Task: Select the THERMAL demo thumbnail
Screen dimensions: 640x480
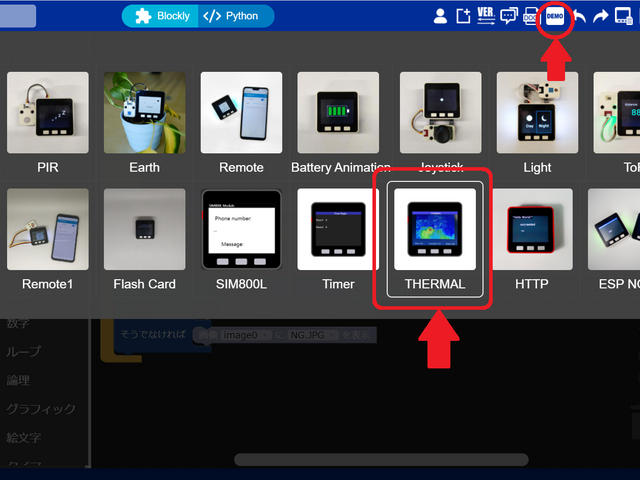Action: coord(434,237)
